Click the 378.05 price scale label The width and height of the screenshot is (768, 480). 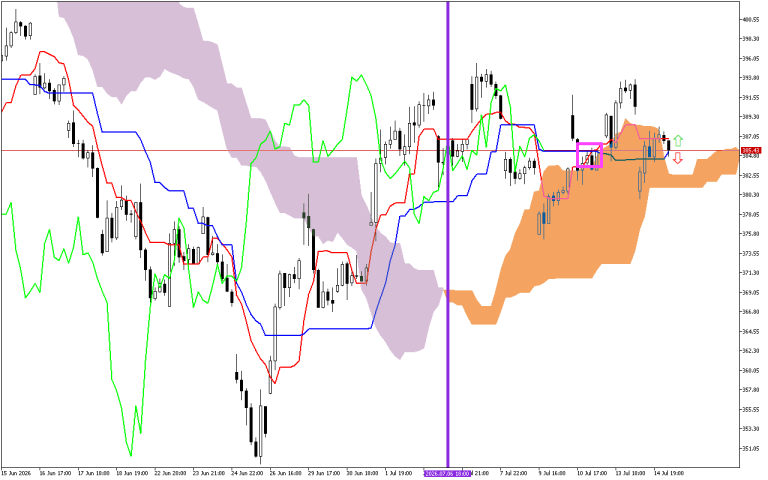pos(751,215)
